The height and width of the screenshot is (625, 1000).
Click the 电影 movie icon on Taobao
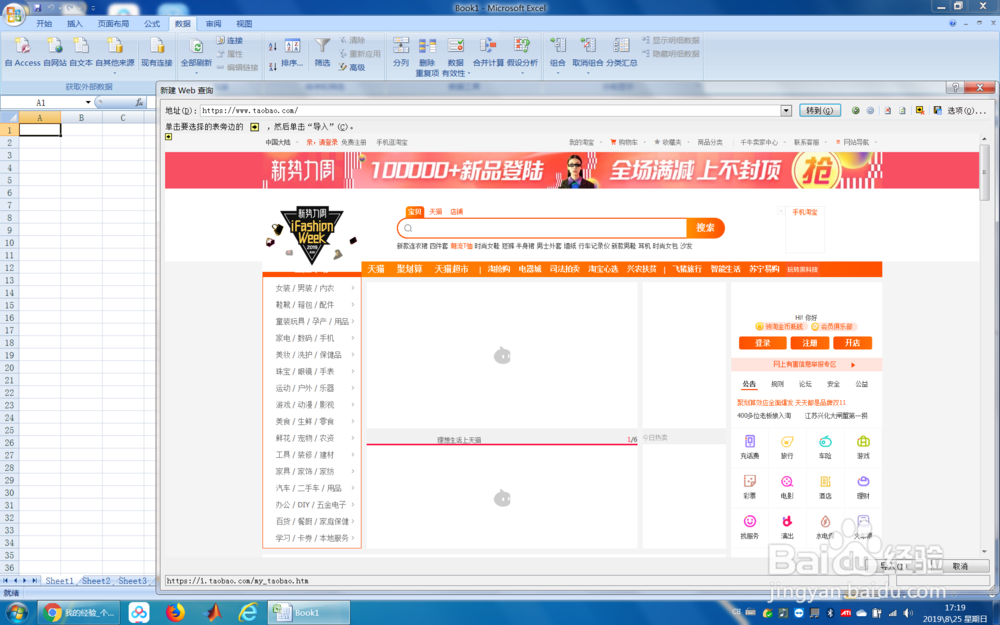(x=787, y=482)
